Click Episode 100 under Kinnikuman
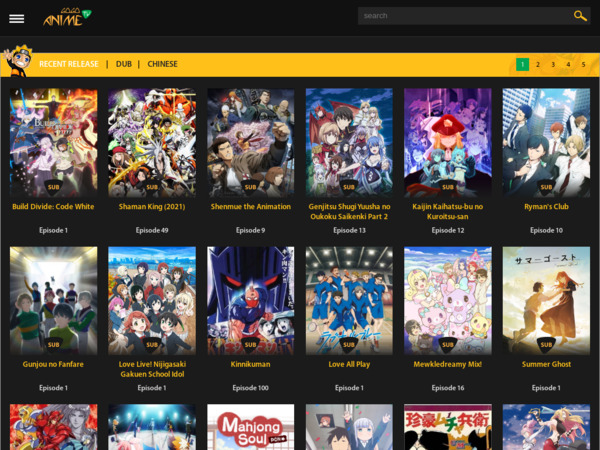 [x=251, y=388]
